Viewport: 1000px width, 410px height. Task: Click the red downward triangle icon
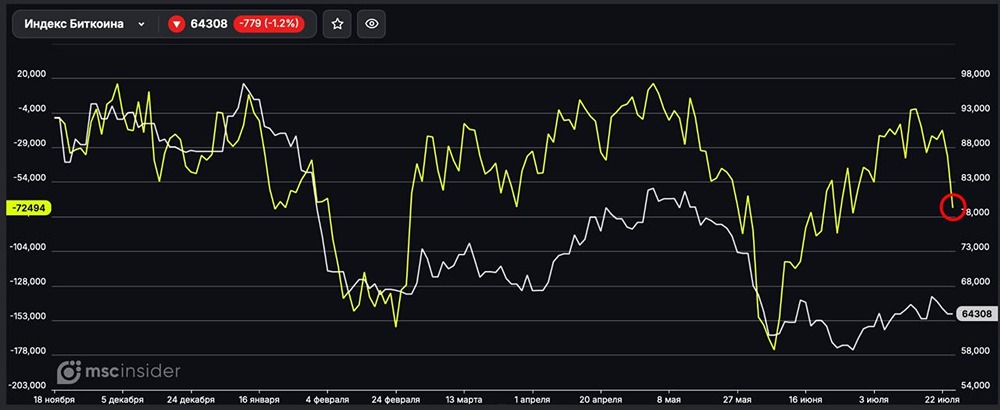[x=177, y=24]
